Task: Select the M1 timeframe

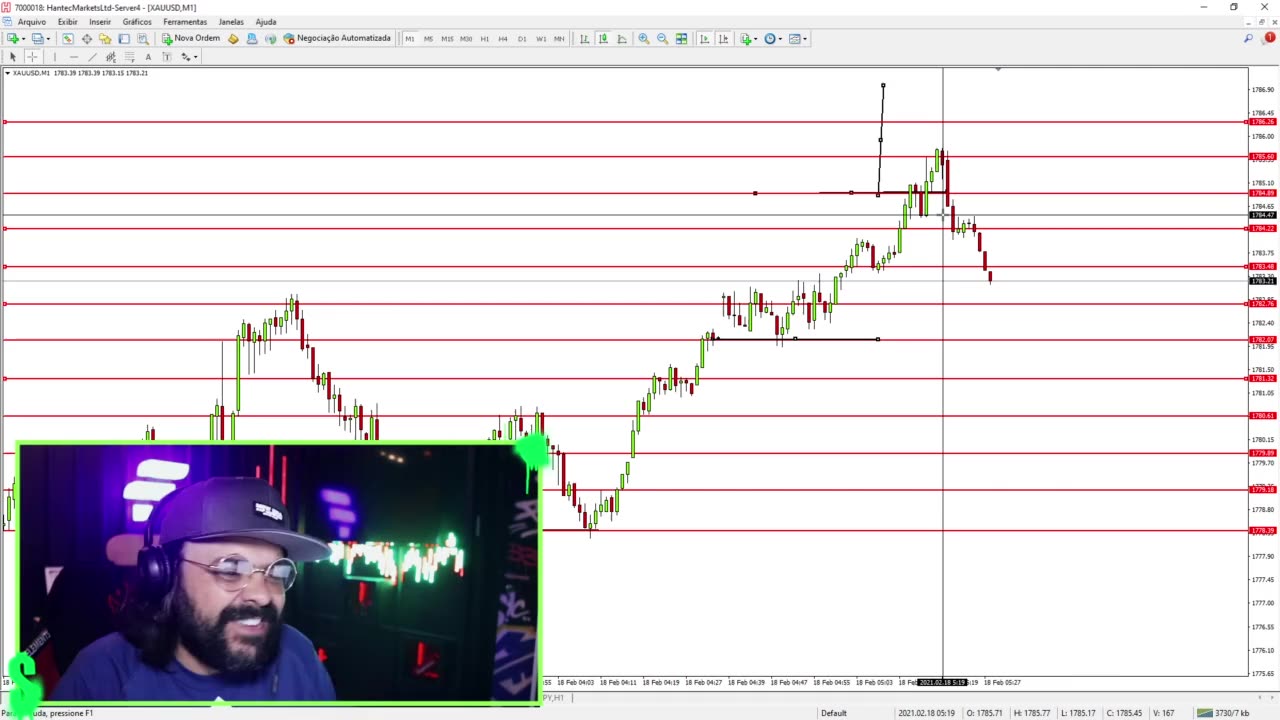Action: tap(410, 39)
